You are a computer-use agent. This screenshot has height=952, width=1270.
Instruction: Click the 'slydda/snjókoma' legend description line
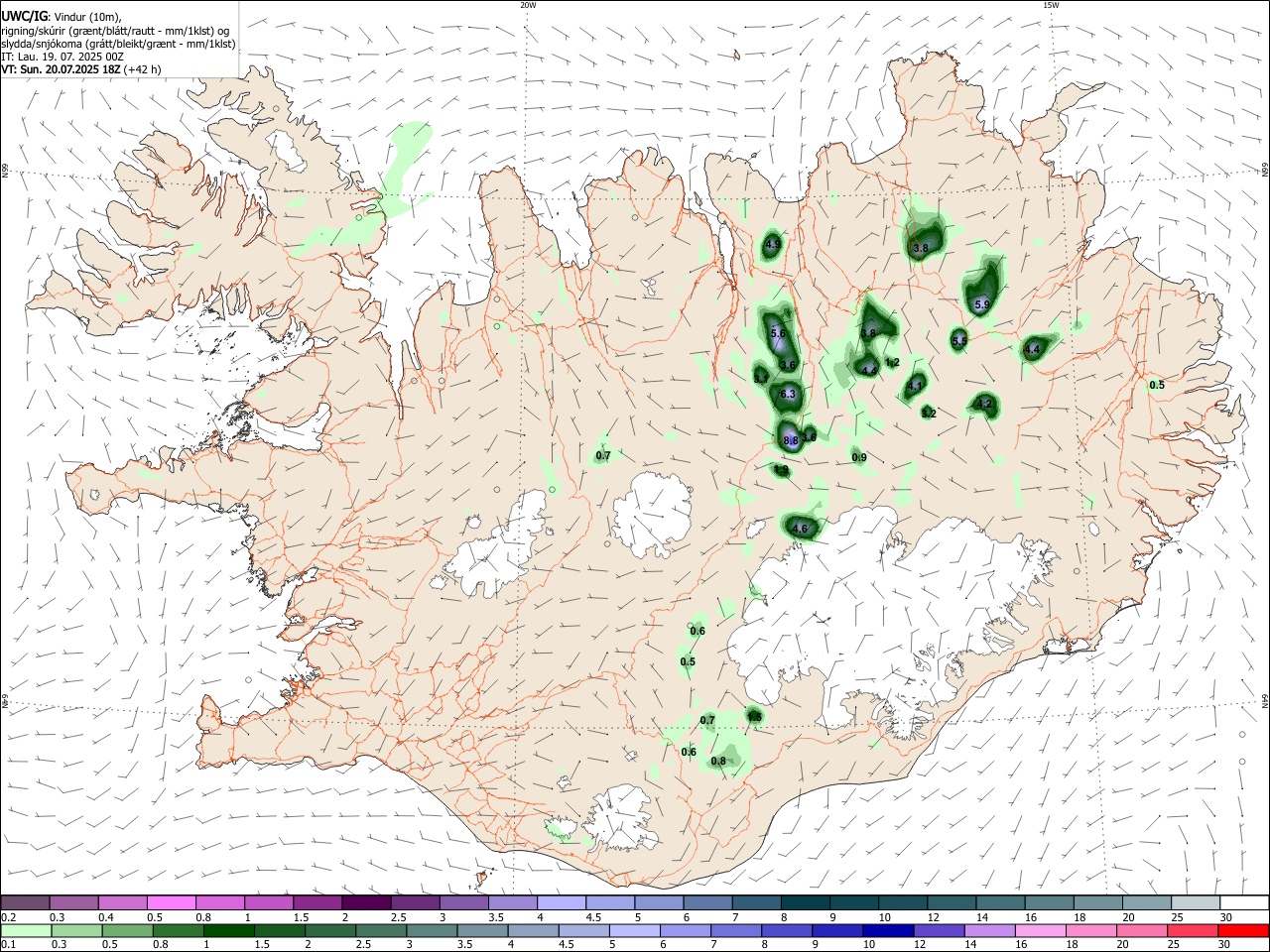pyautogui.click(x=118, y=44)
